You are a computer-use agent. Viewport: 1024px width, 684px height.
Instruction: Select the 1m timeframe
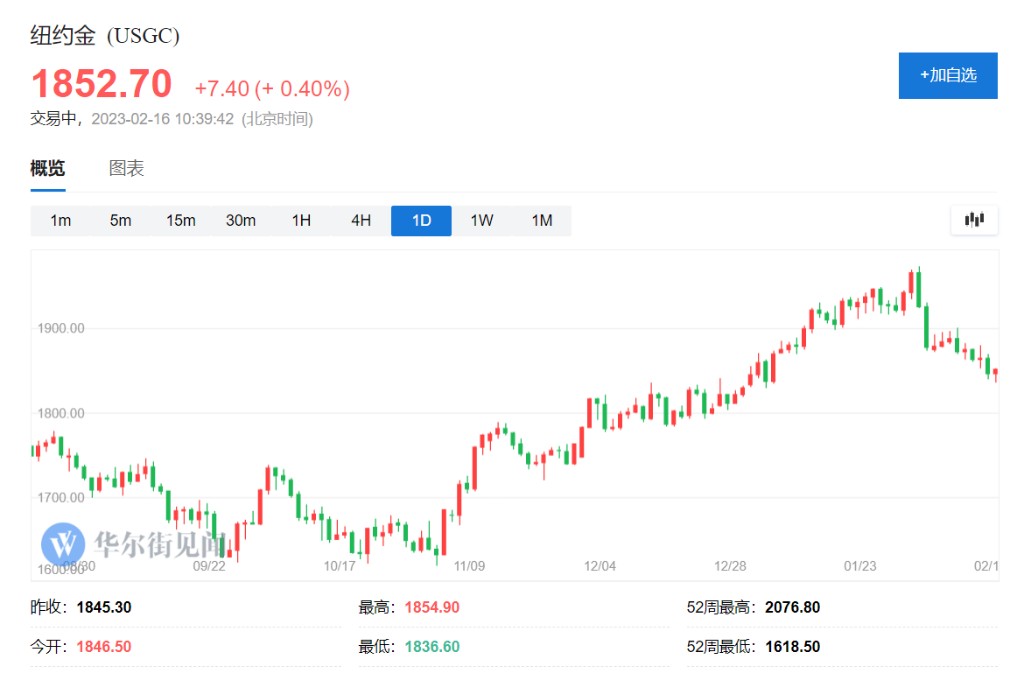(61, 220)
